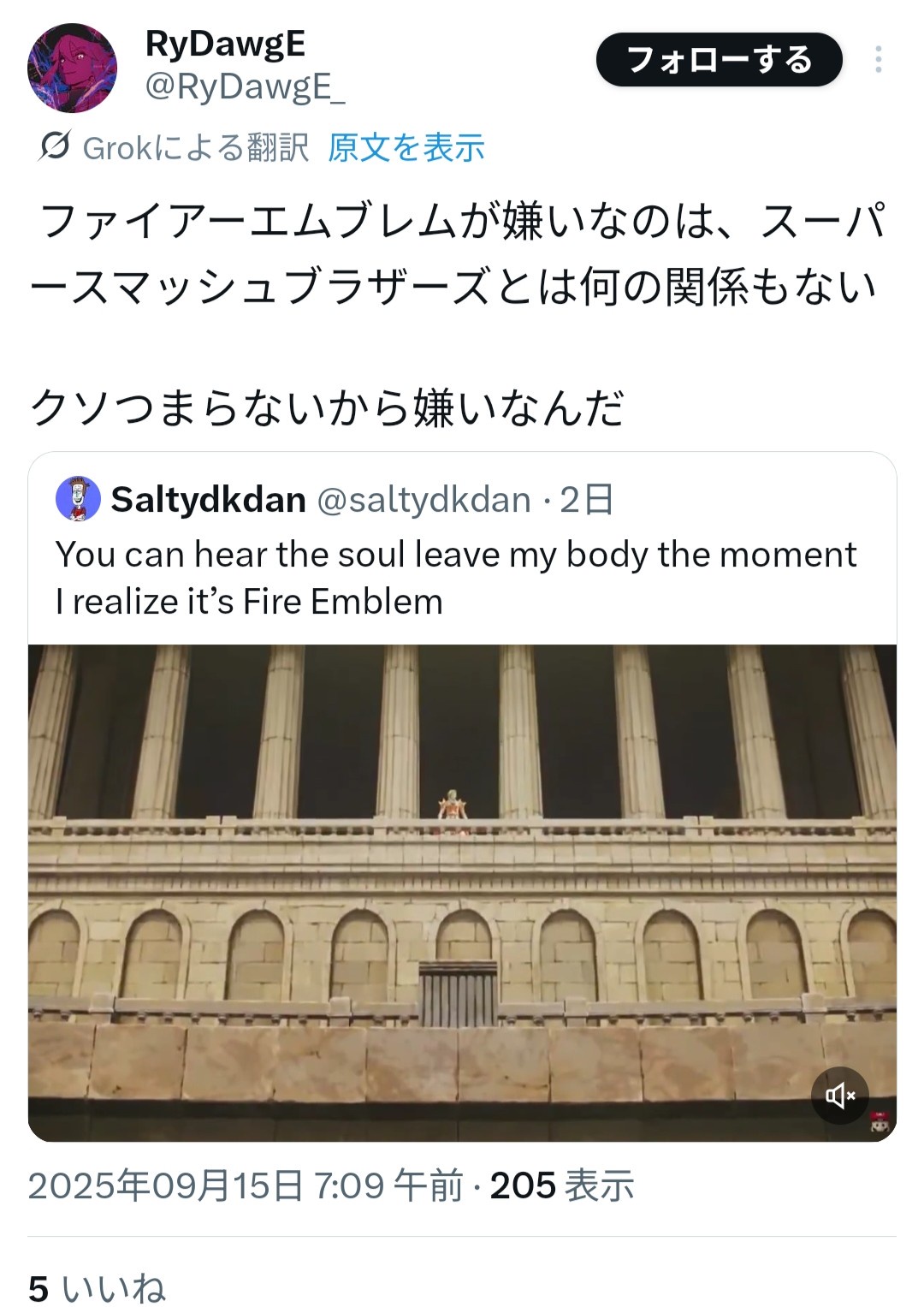Open the quoted tweet text about Fire Emblem
Image resolution: width=924 pixels, height=1307 pixels.
click(455, 578)
